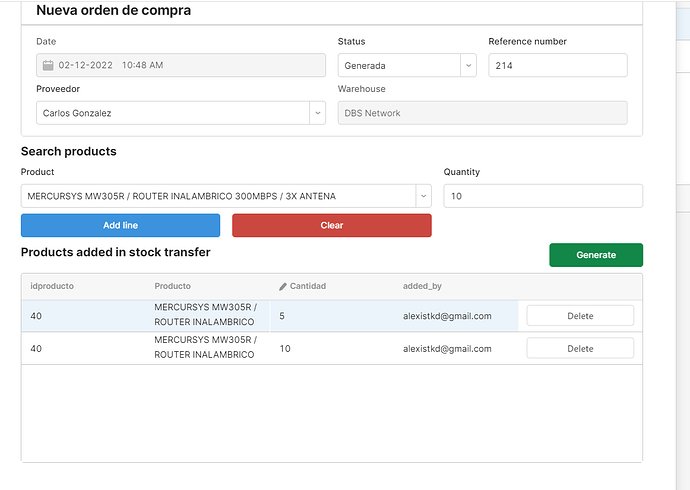Click the Search products heading
Image resolution: width=690 pixels, height=490 pixels.
point(69,151)
